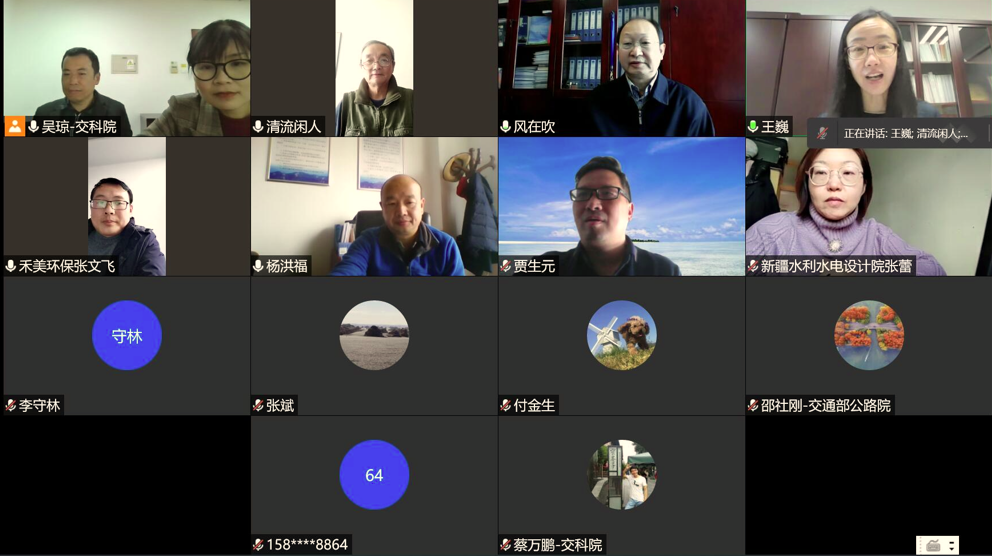992x556 pixels.
Task: Click the microphone icon beside 风在吹
Action: pos(505,127)
